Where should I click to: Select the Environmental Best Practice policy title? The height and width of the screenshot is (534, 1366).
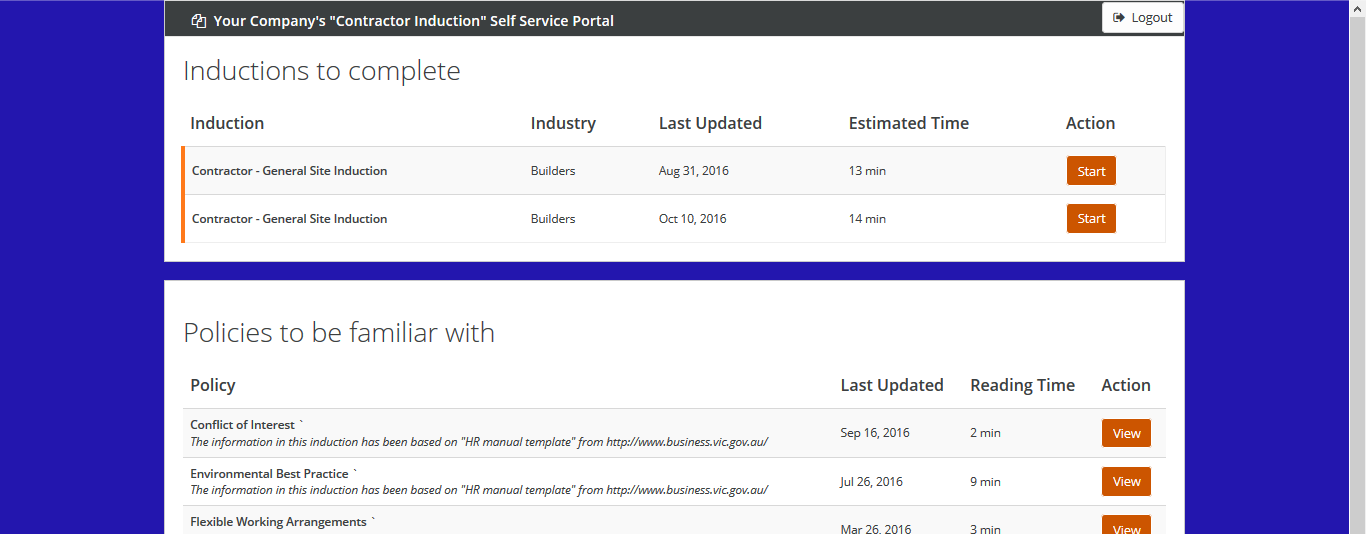(x=269, y=473)
